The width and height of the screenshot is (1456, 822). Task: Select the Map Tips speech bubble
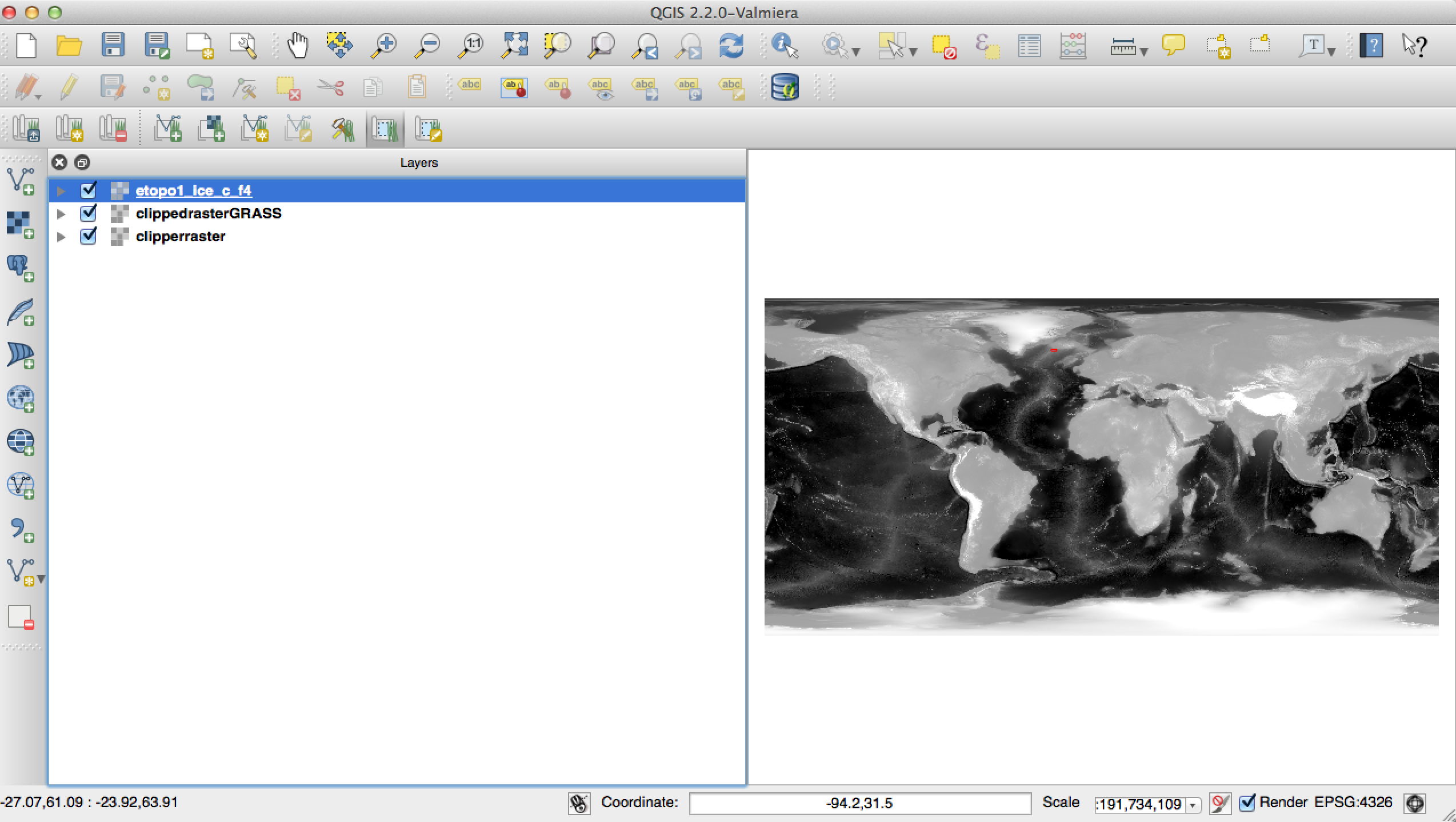coord(1173,45)
